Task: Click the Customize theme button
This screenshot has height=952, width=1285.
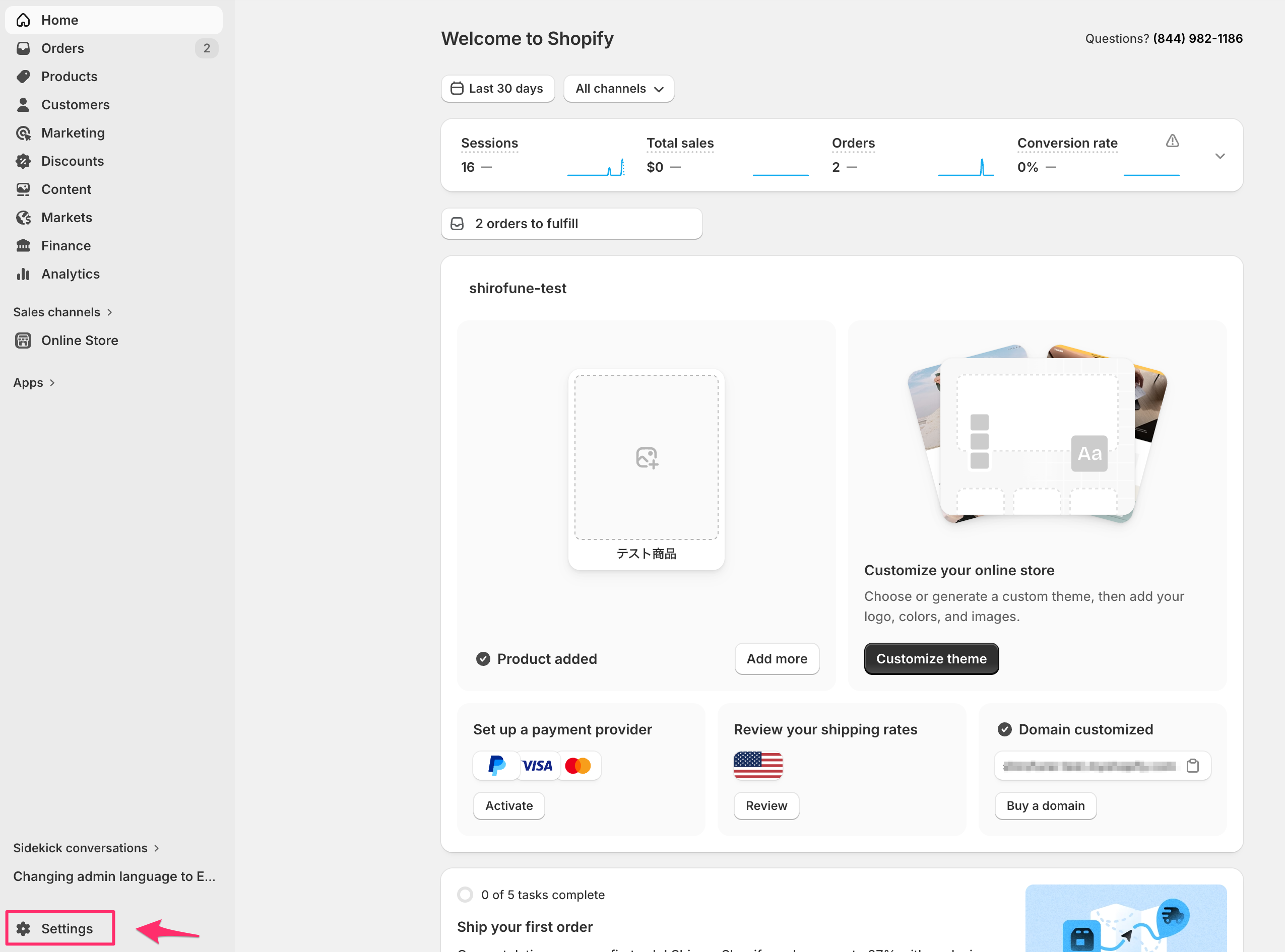Action: [931, 659]
